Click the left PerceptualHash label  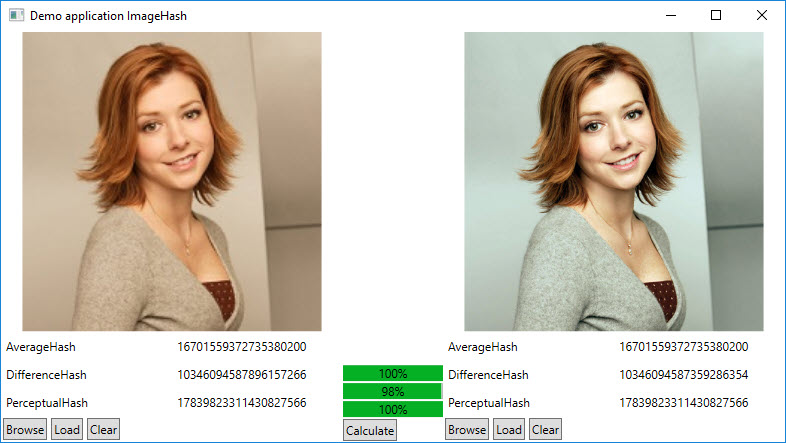(x=47, y=403)
